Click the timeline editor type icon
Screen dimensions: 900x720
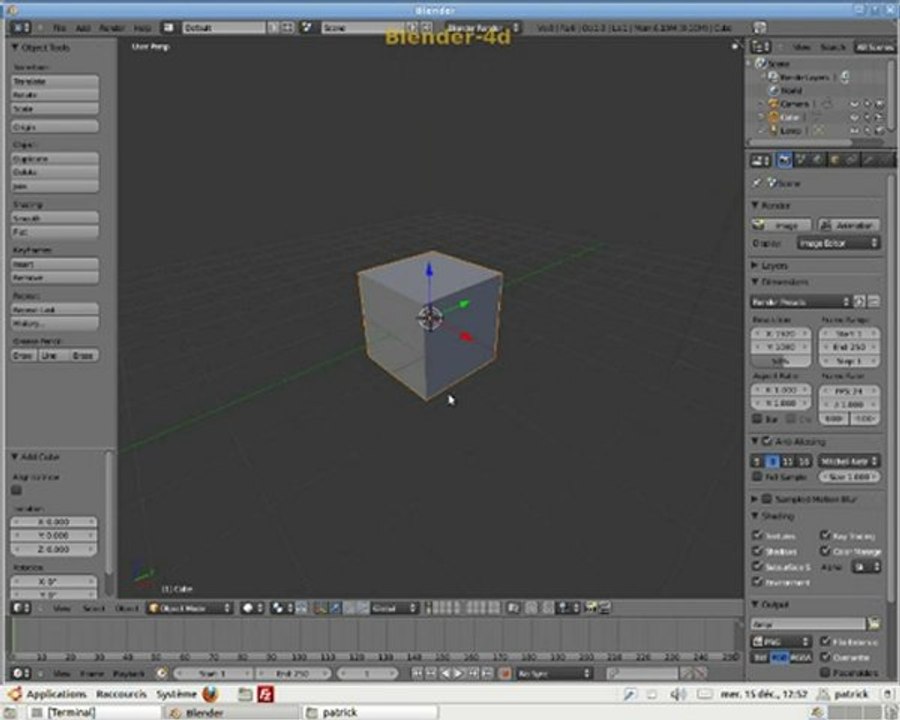point(21,672)
